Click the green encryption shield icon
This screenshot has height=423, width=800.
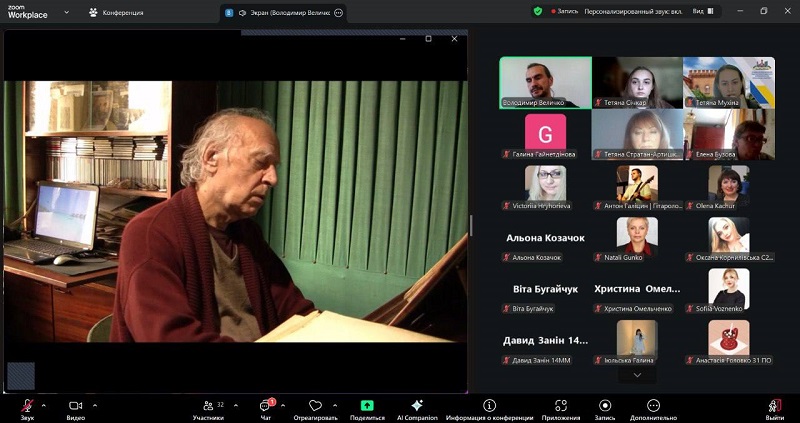pos(538,12)
